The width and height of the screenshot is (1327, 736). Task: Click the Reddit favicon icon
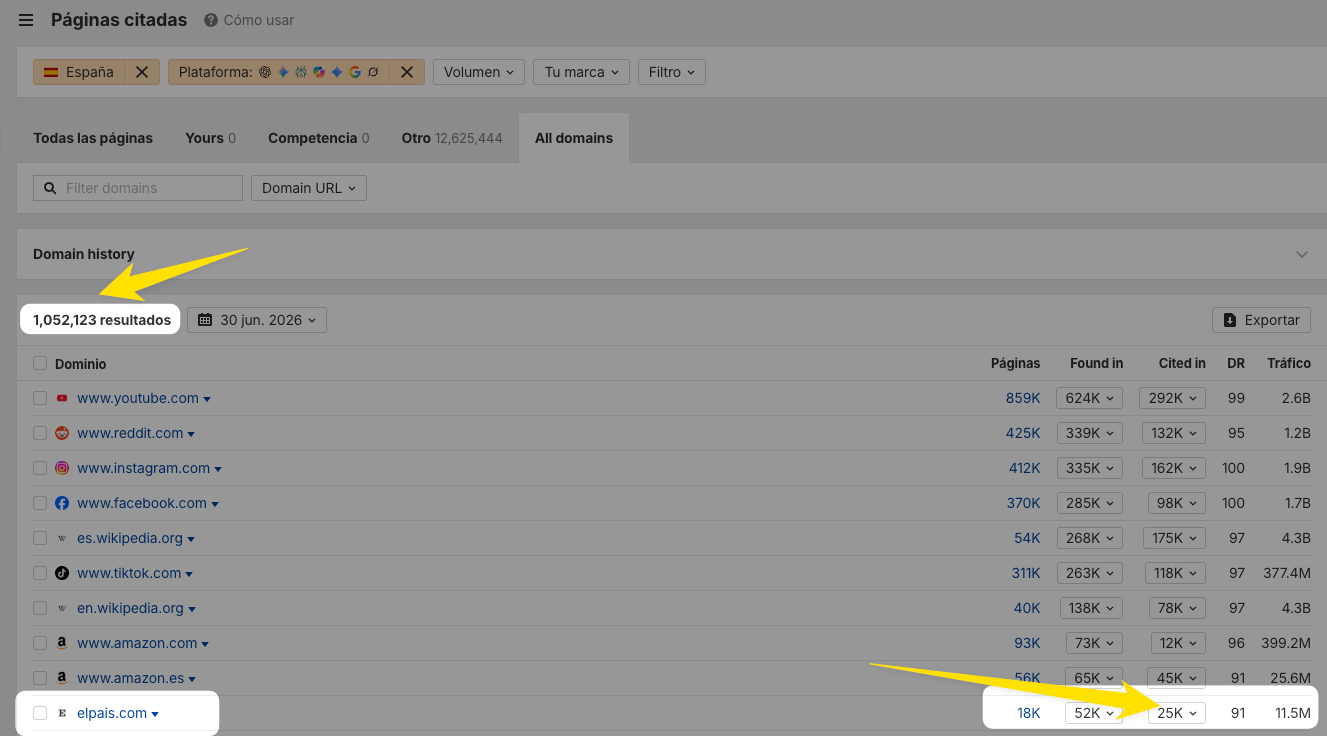click(x=62, y=433)
